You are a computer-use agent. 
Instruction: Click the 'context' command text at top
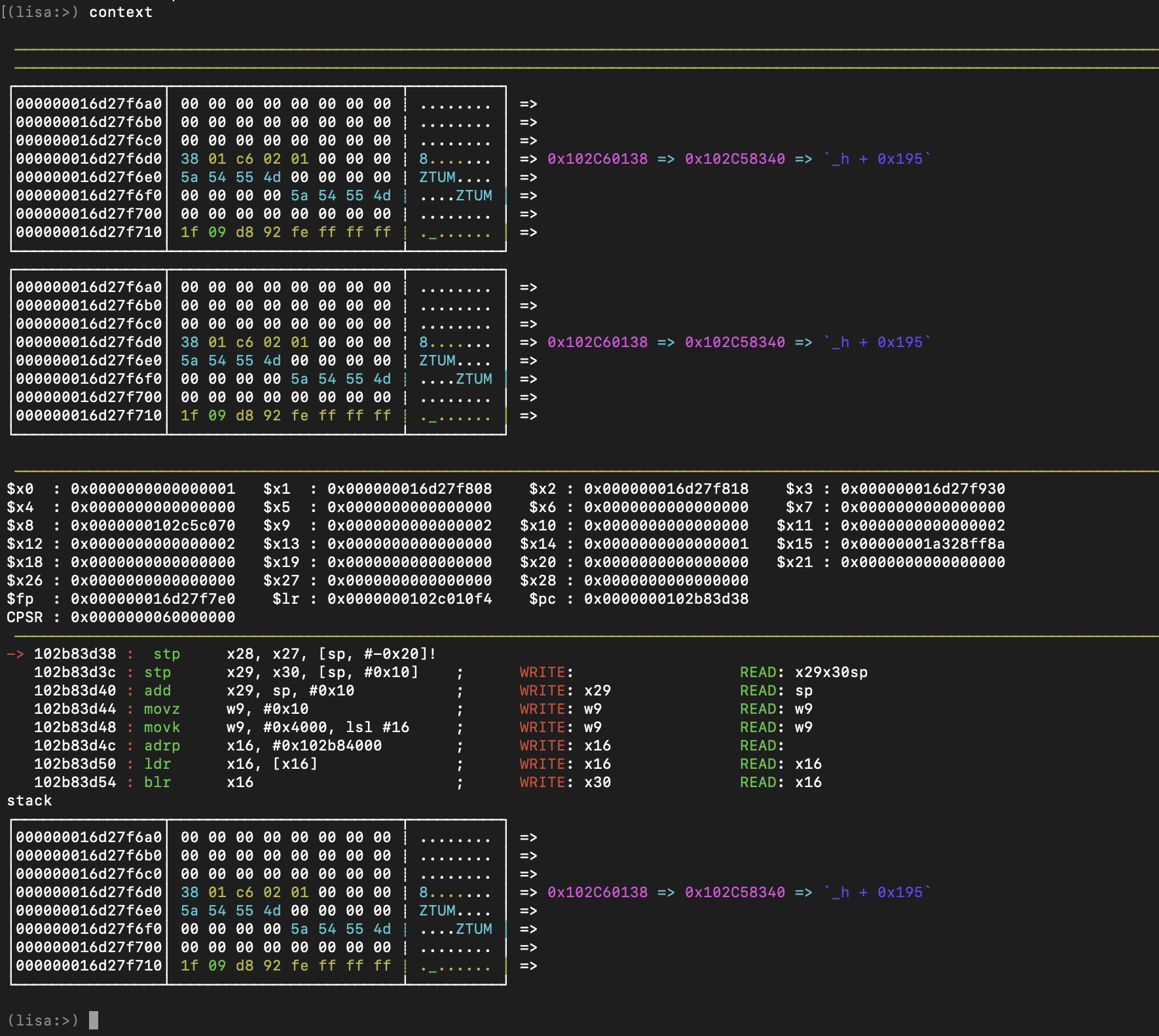coord(120,12)
